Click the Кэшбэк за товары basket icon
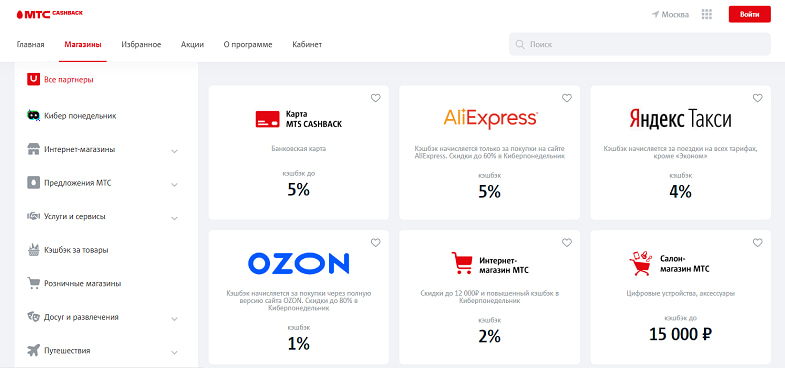 (x=33, y=250)
